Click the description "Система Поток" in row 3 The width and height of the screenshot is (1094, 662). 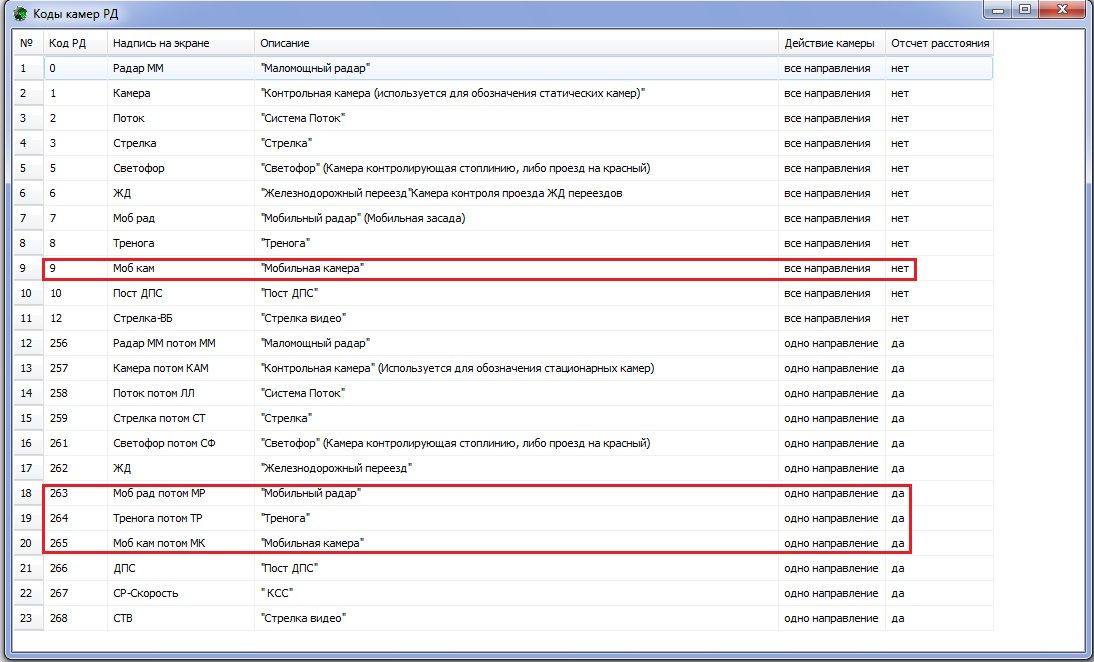coord(303,119)
